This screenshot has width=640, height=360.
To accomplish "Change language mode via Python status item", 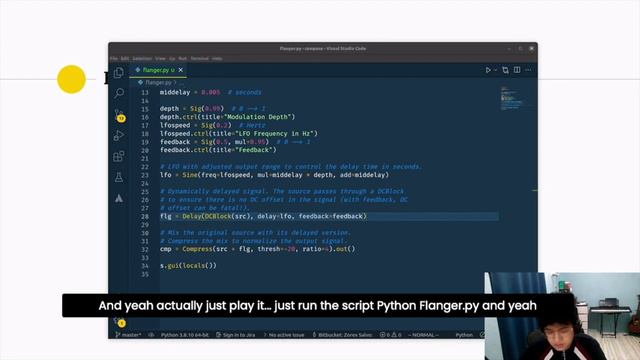I will (464, 335).
